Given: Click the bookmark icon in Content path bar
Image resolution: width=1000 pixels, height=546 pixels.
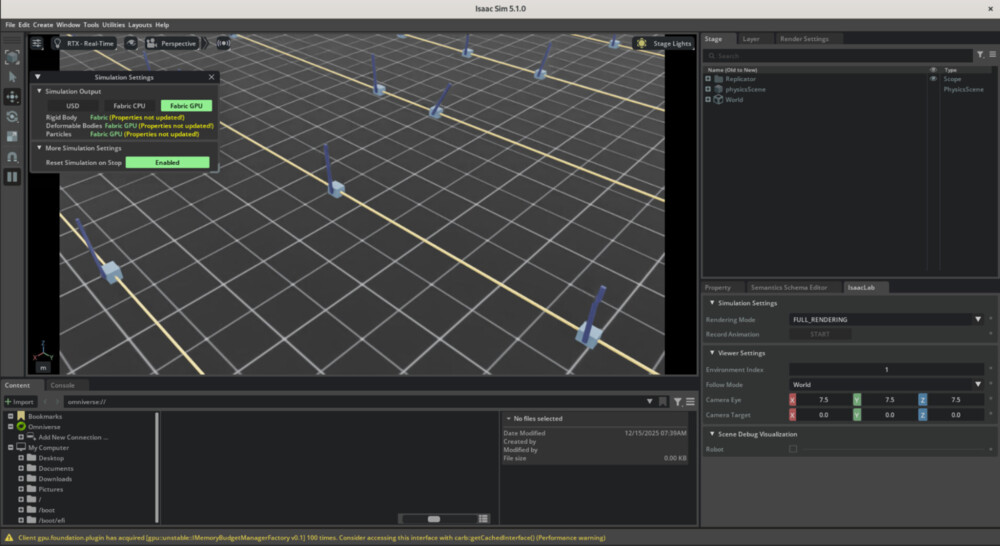Looking at the screenshot, I should (662, 401).
